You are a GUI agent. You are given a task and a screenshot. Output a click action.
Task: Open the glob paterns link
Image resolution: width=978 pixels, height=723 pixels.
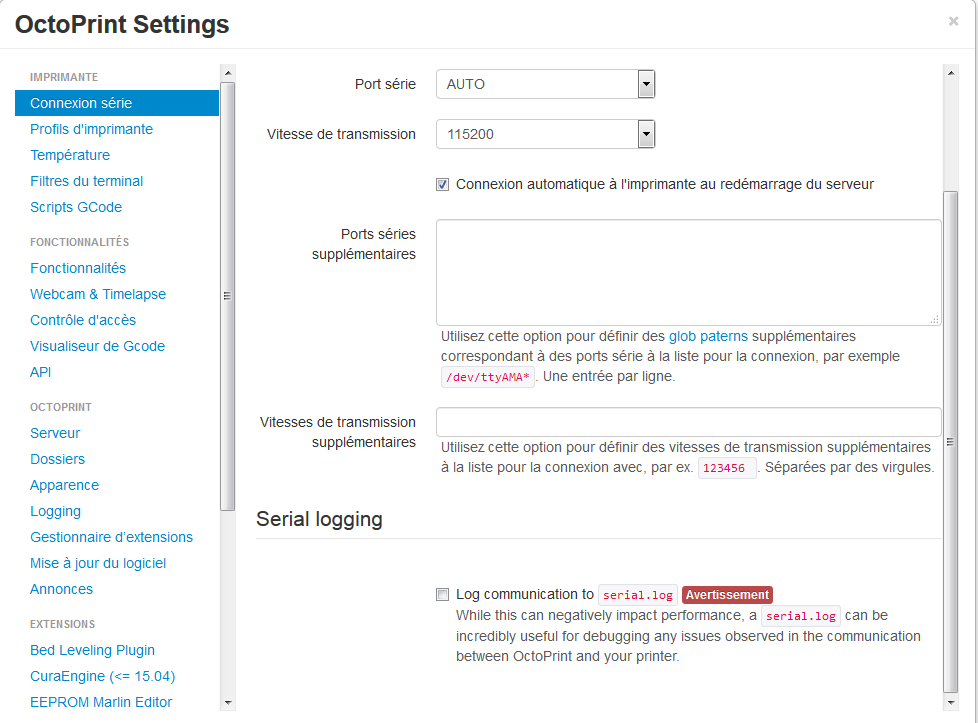coord(709,336)
